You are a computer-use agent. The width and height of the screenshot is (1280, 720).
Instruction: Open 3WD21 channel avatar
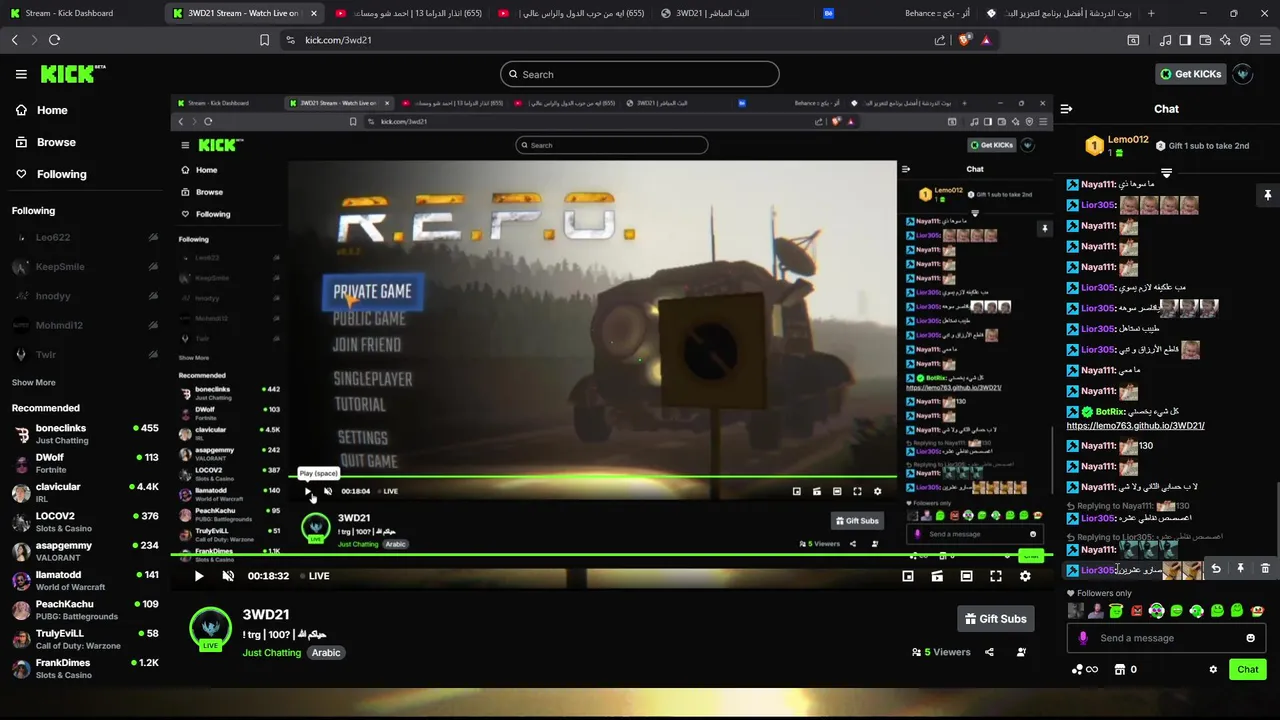pyautogui.click(x=210, y=629)
